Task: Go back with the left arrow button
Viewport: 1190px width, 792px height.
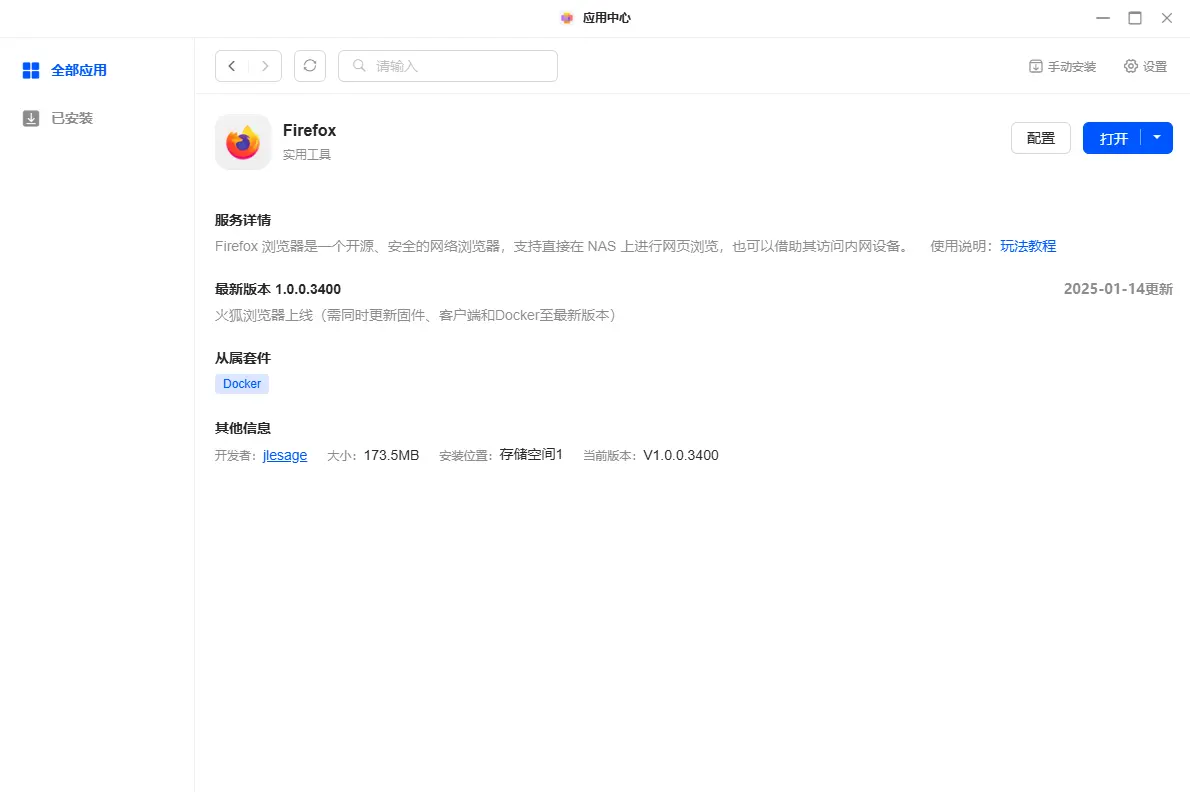Action: pos(232,66)
